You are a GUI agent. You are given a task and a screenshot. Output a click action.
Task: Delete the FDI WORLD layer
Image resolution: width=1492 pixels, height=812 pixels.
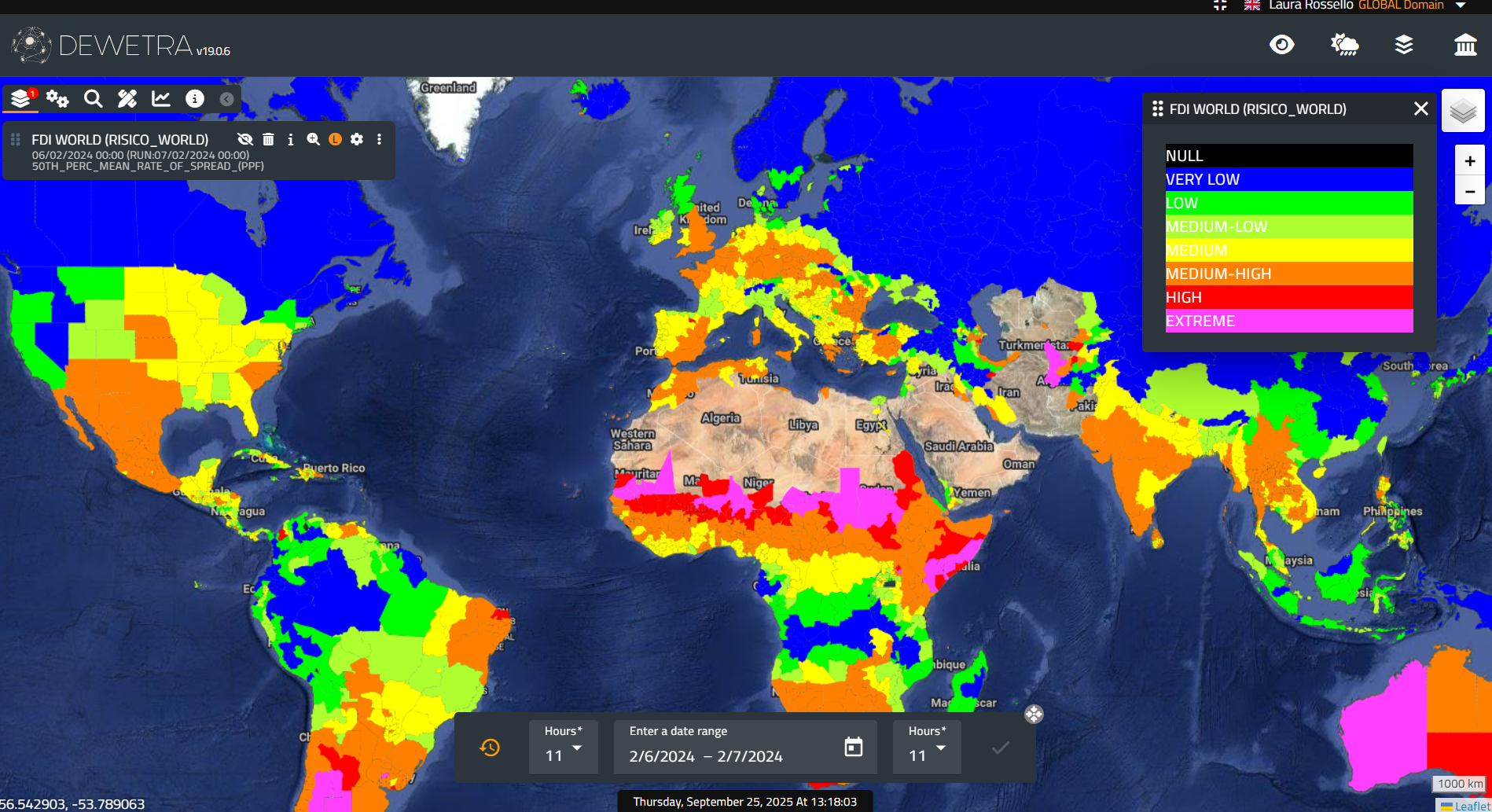(268, 139)
